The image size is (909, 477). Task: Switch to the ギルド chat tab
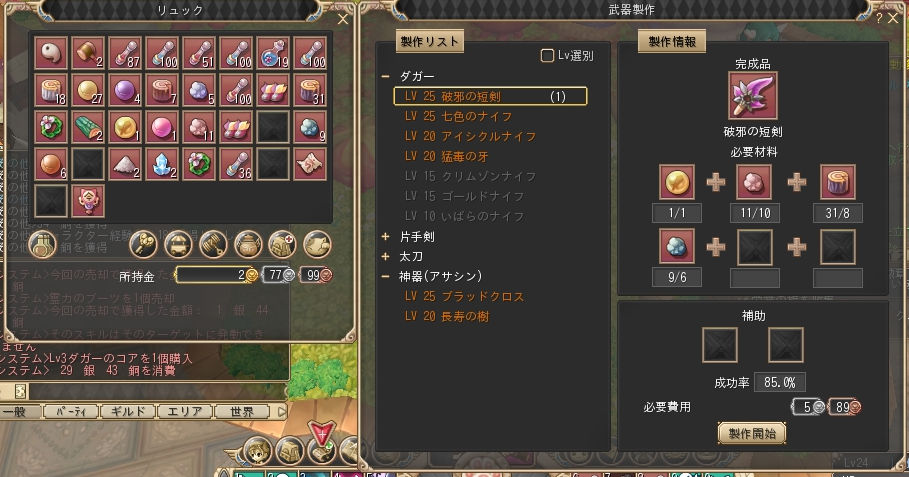(127, 412)
